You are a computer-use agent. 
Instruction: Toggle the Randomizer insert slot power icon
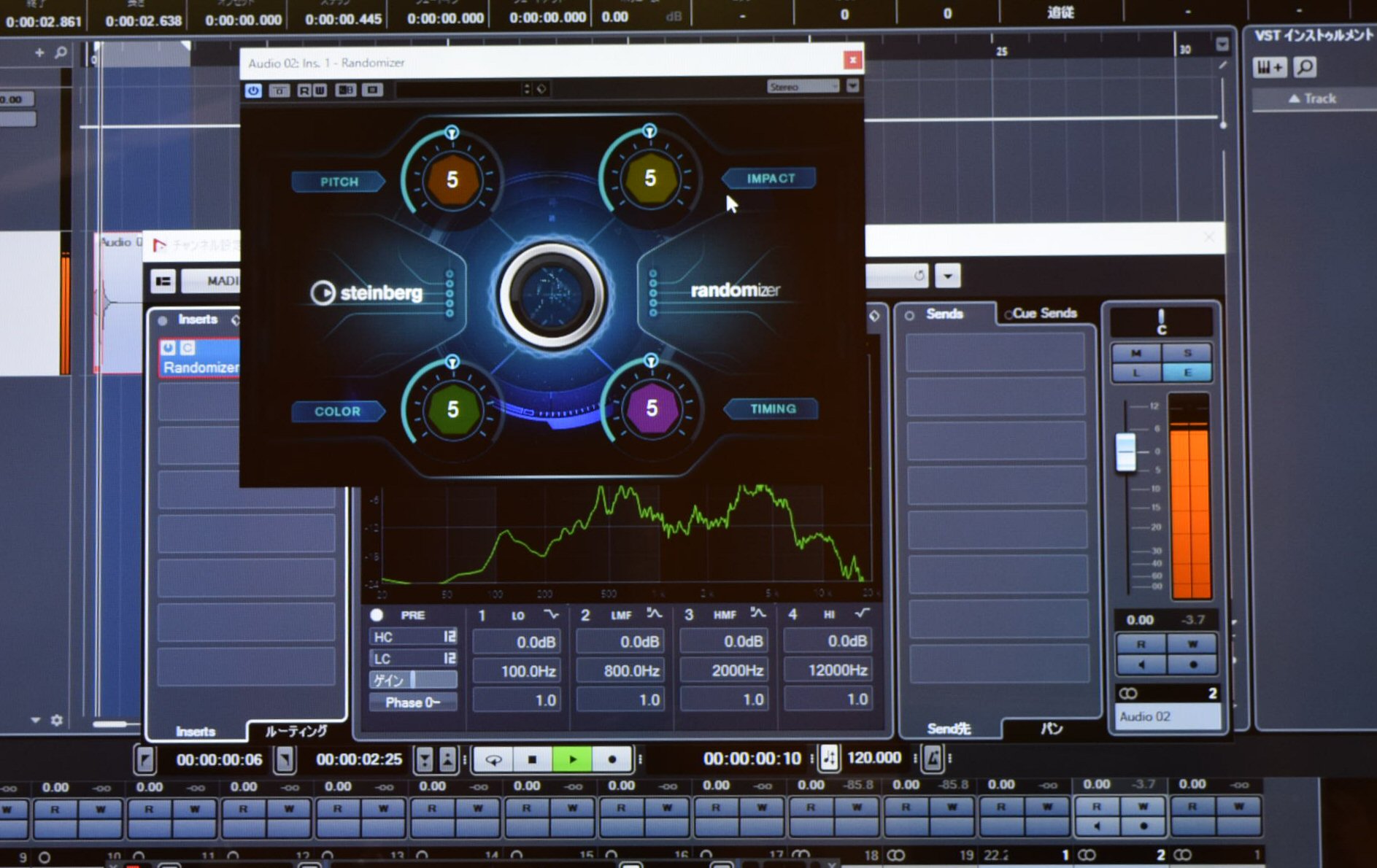[x=169, y=348]
